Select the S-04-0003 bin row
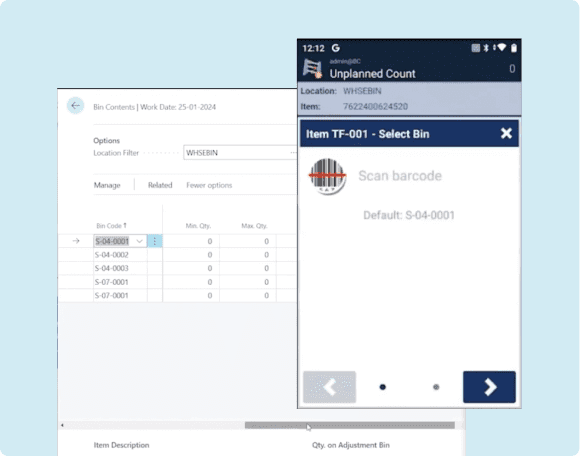 (178, 268)
